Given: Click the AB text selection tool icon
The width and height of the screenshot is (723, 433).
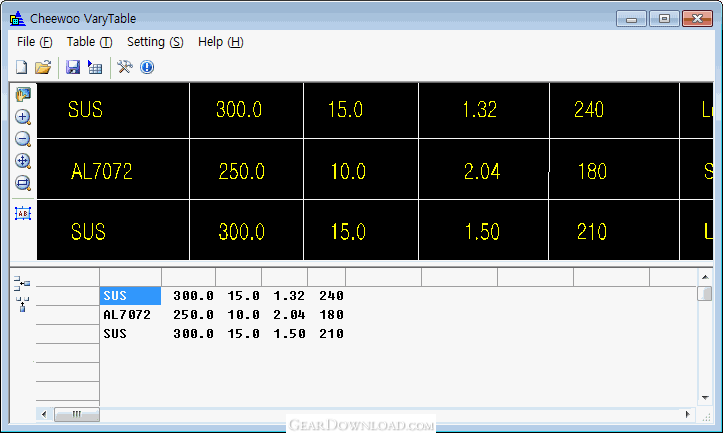Looking at the screenshot, I should (x=23, y=214).
